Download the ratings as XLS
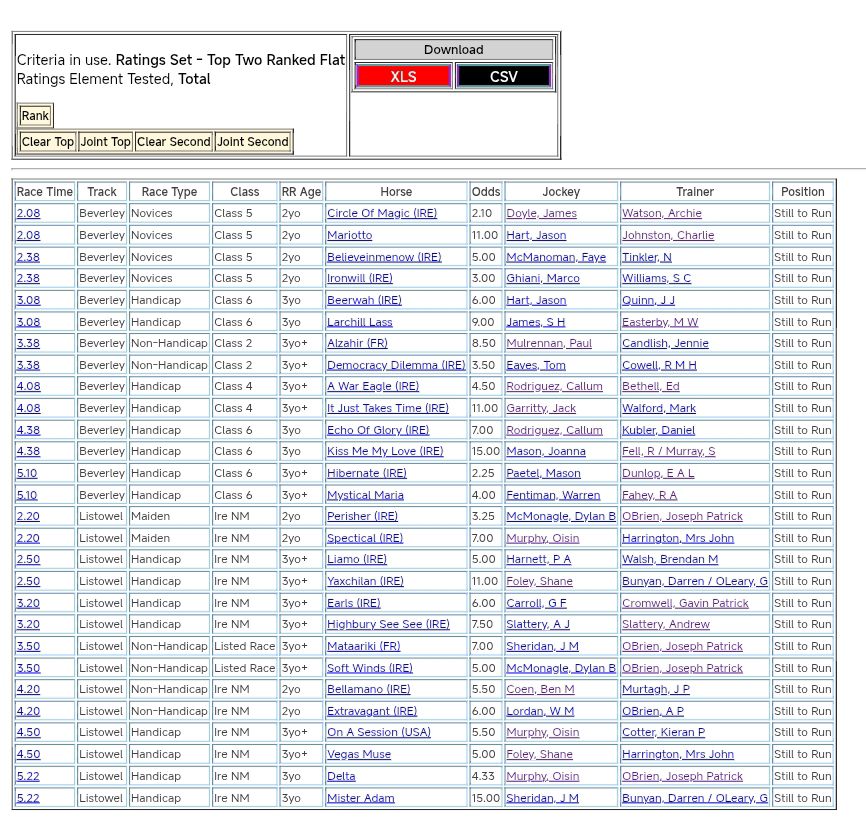The height and width of the screenshot is (823, 866). [403, 77]
